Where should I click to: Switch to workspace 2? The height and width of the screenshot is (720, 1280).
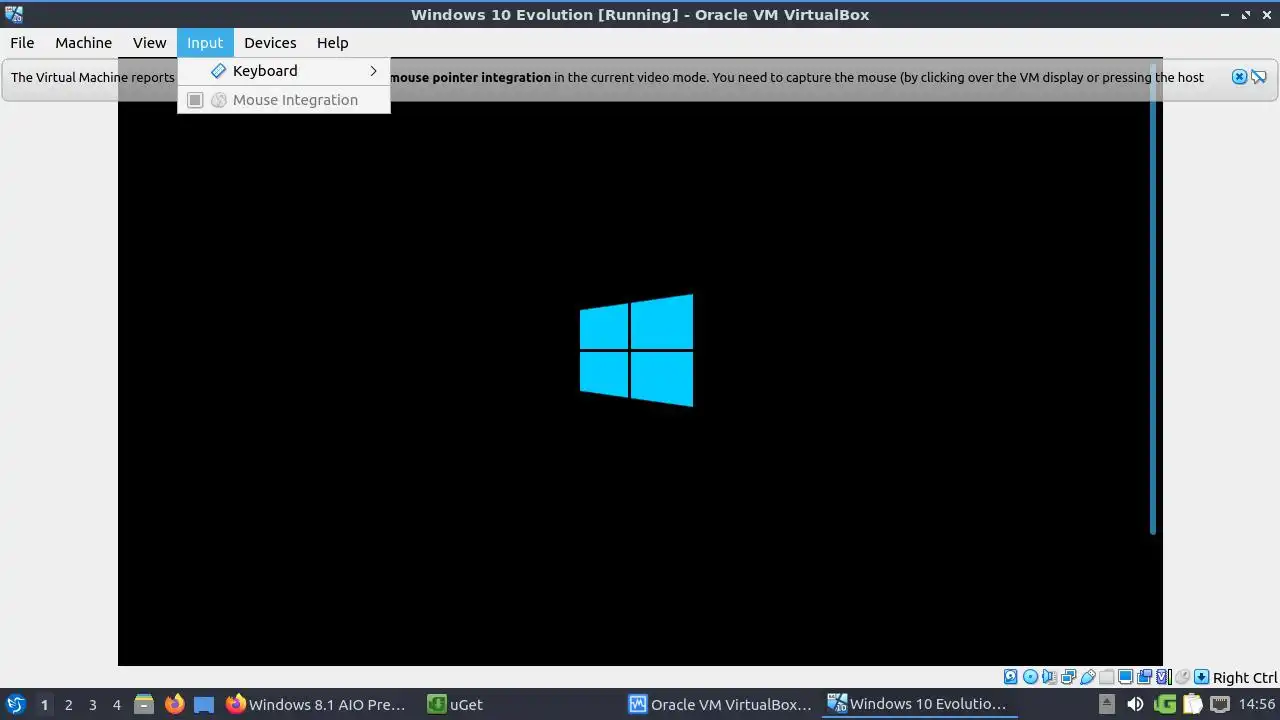(x=68, y=705)
